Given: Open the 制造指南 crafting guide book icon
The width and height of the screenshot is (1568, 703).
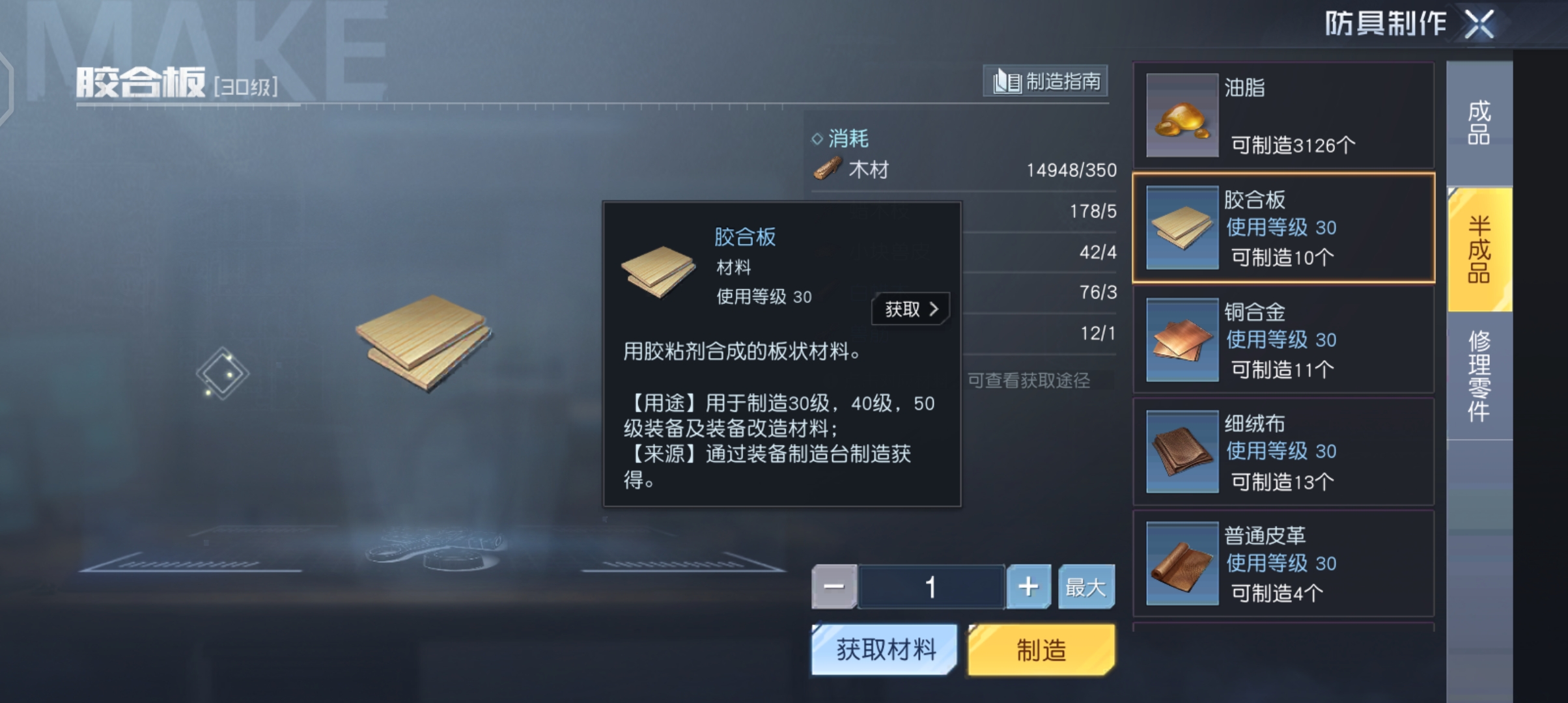Looking at the screenshot, I should [1007, 82].
